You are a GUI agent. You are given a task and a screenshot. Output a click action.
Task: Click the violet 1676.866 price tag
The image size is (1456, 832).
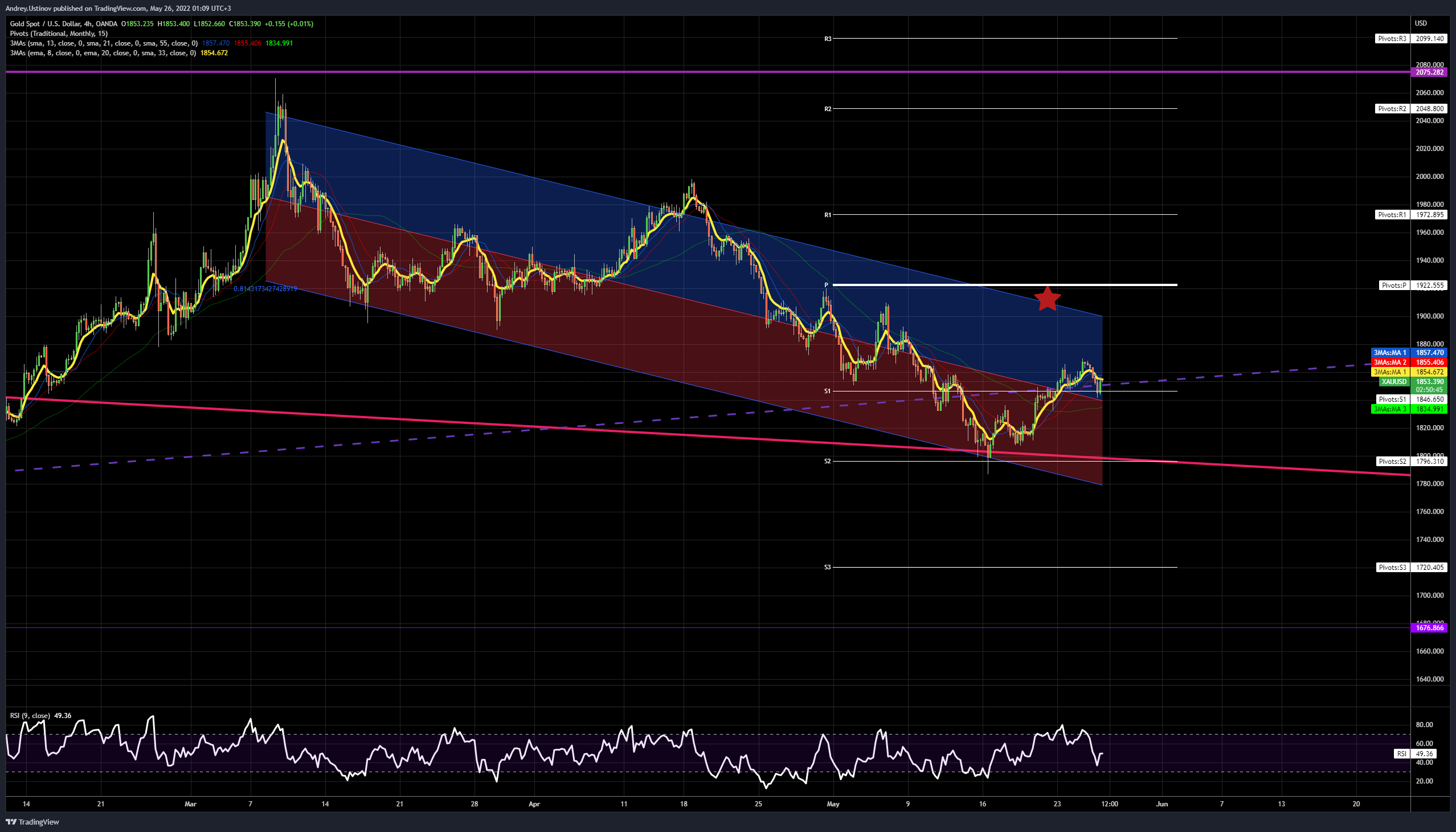1429,628
